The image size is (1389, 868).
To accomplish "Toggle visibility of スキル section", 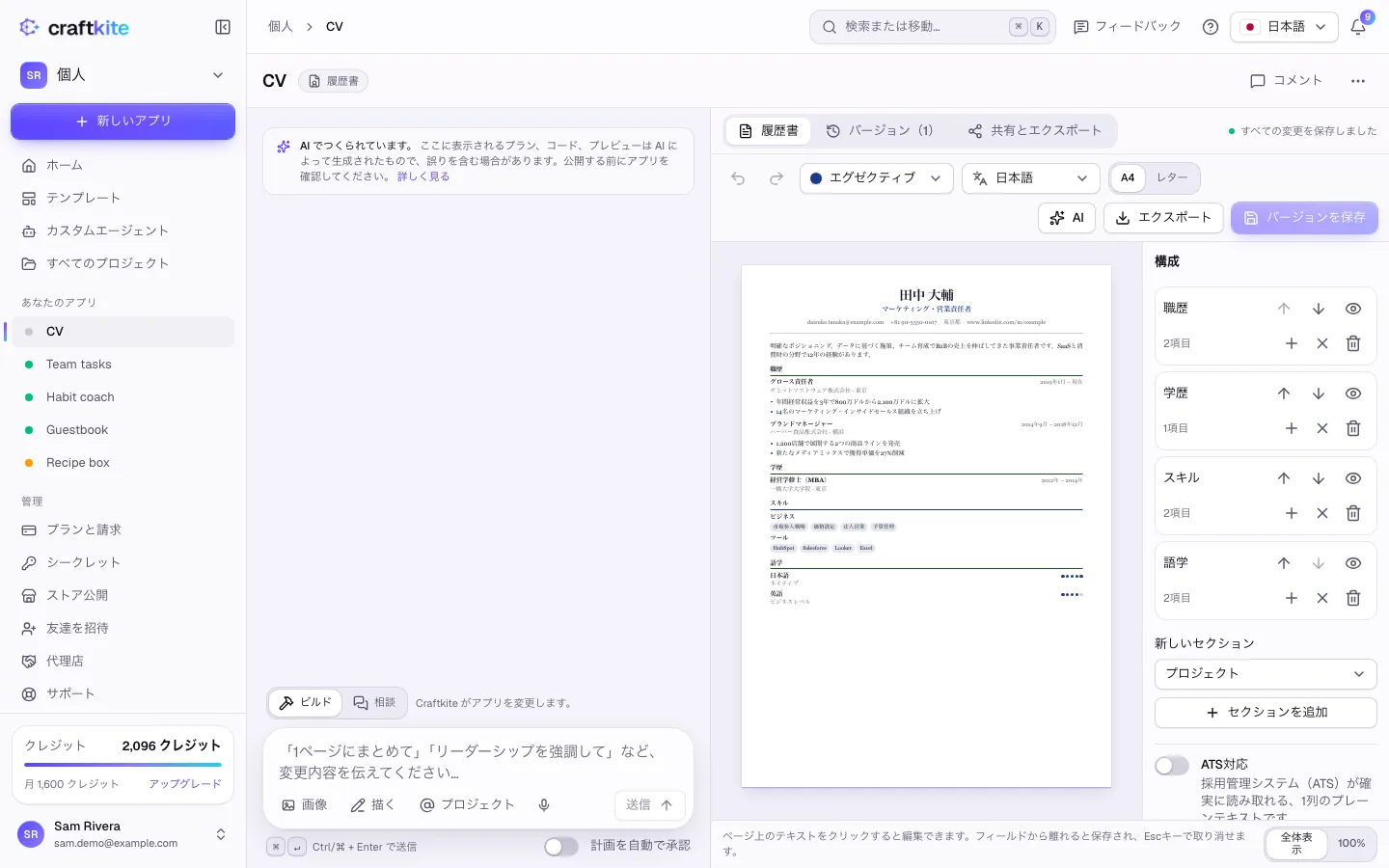I will click(1353, 478).
